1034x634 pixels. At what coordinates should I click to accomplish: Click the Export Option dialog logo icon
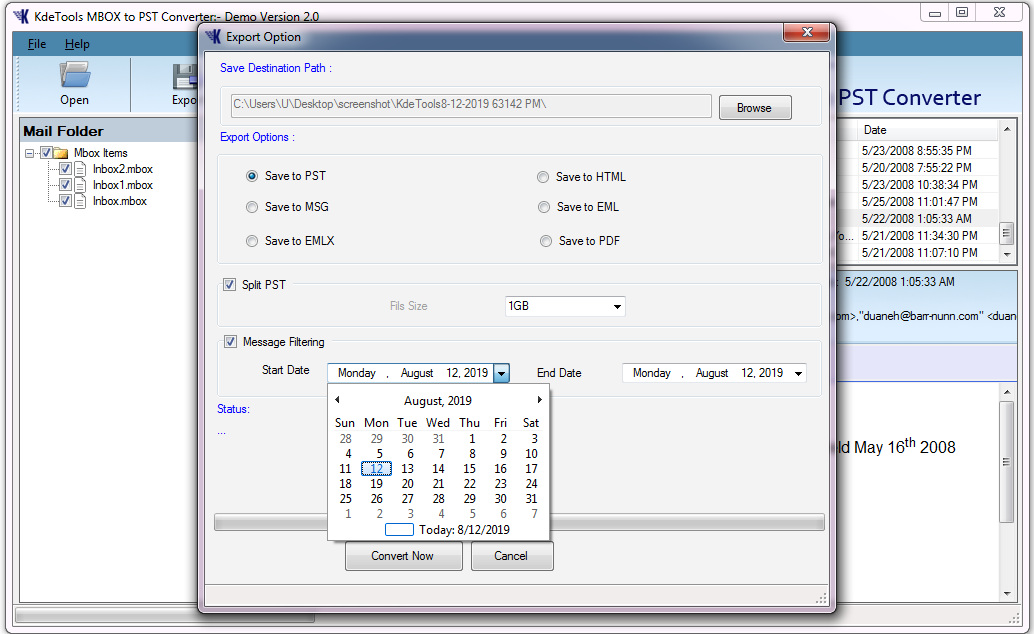pos(213,37)
